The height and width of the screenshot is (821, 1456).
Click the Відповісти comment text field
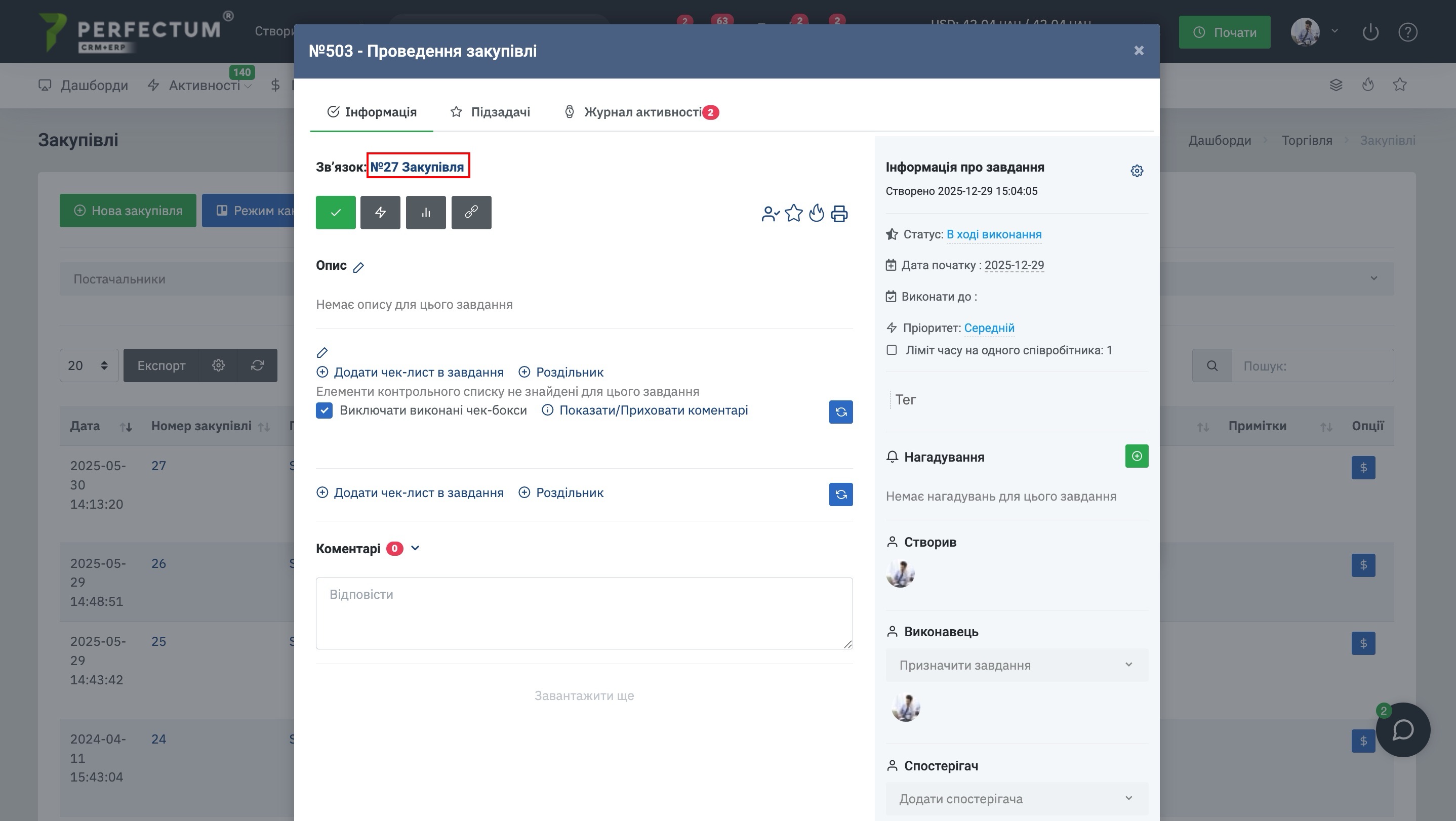tap(584, 613)
